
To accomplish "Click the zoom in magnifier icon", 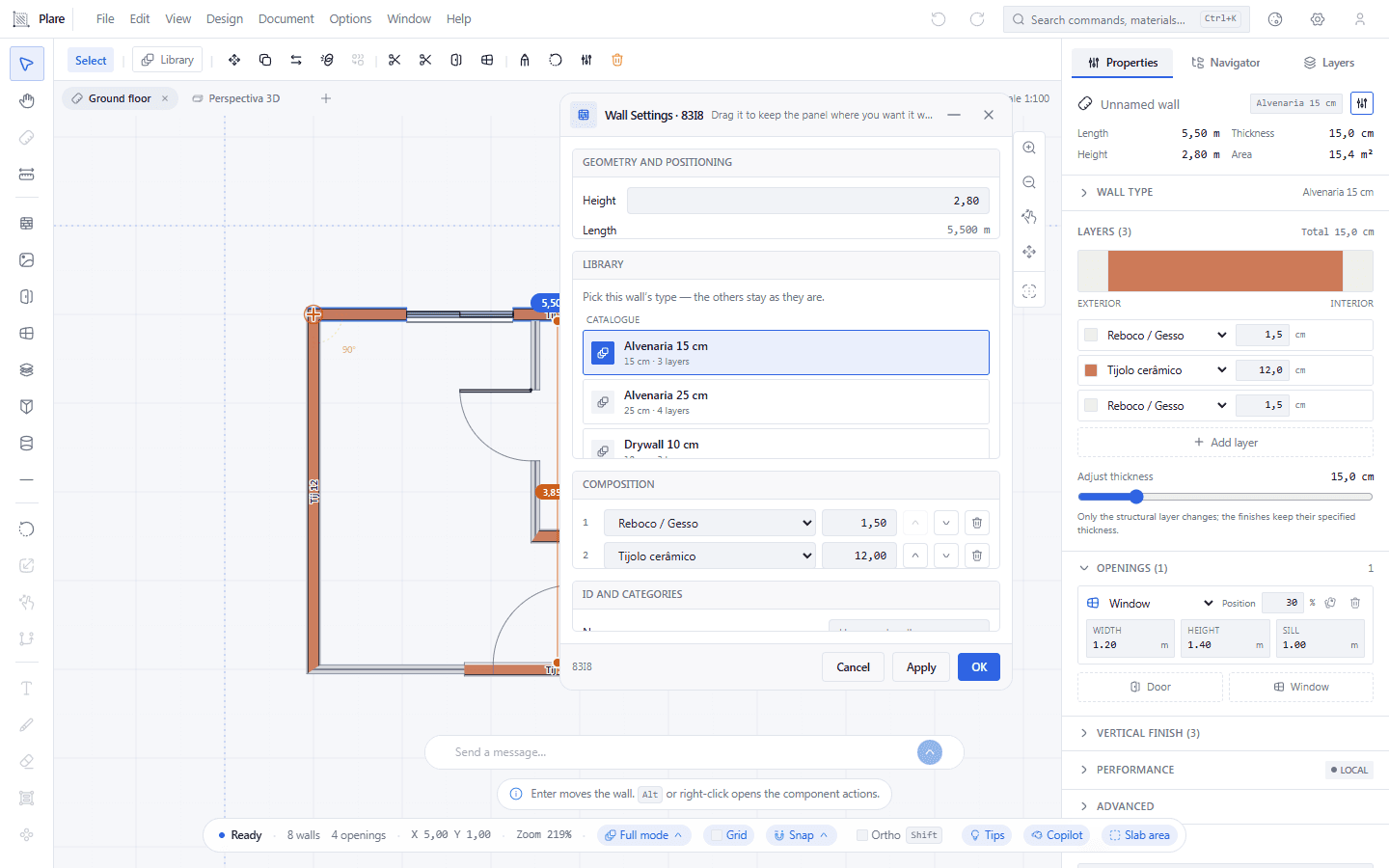I will (1029, 148).
